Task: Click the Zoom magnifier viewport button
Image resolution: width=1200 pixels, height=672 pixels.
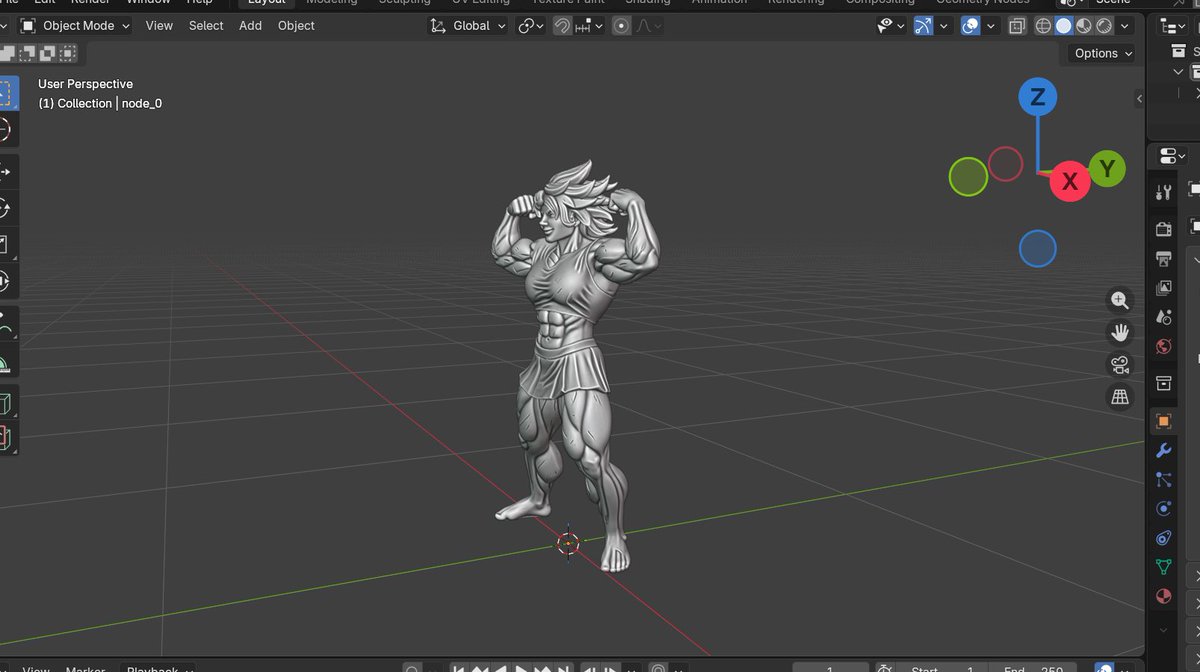Action: tap(1120, 300)
